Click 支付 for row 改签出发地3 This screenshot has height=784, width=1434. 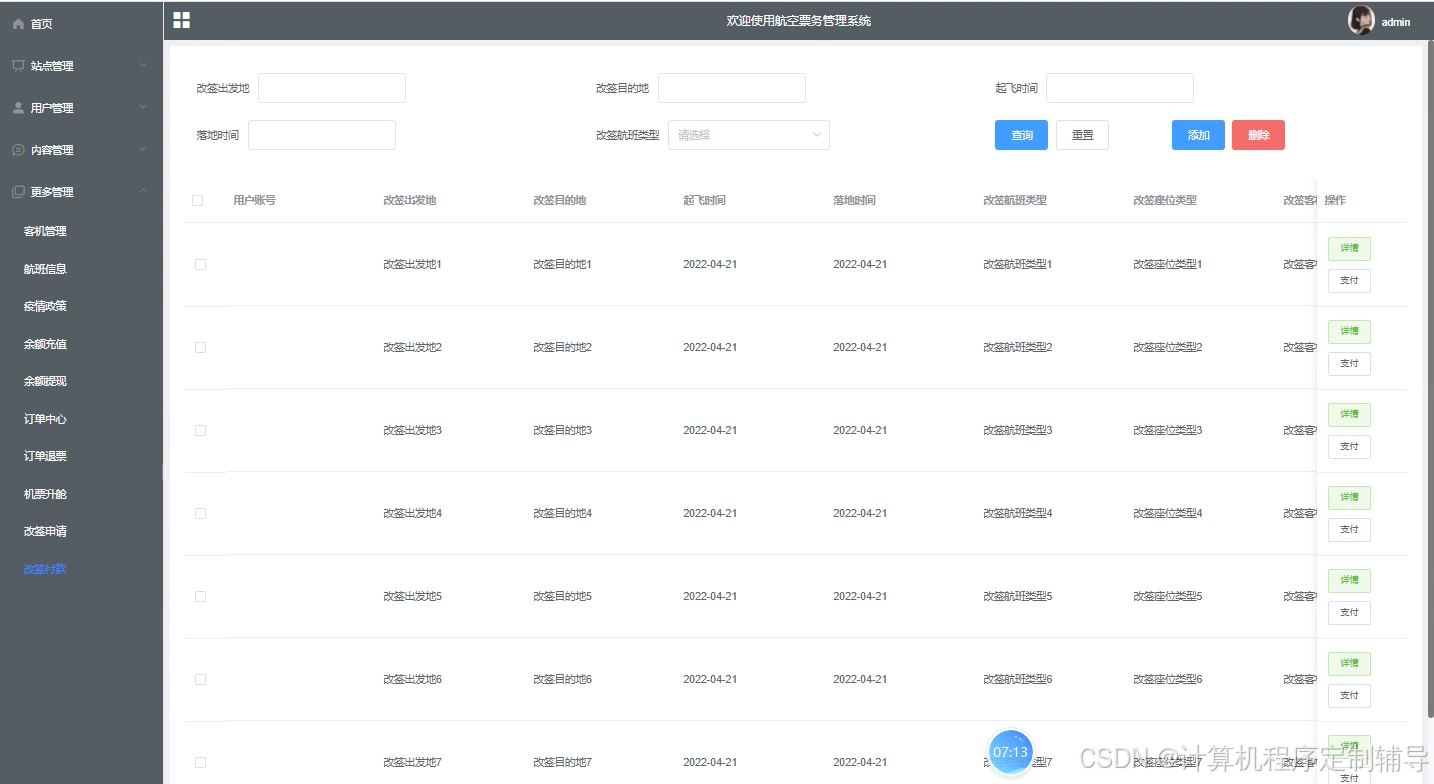click(x=1349, y=447)
